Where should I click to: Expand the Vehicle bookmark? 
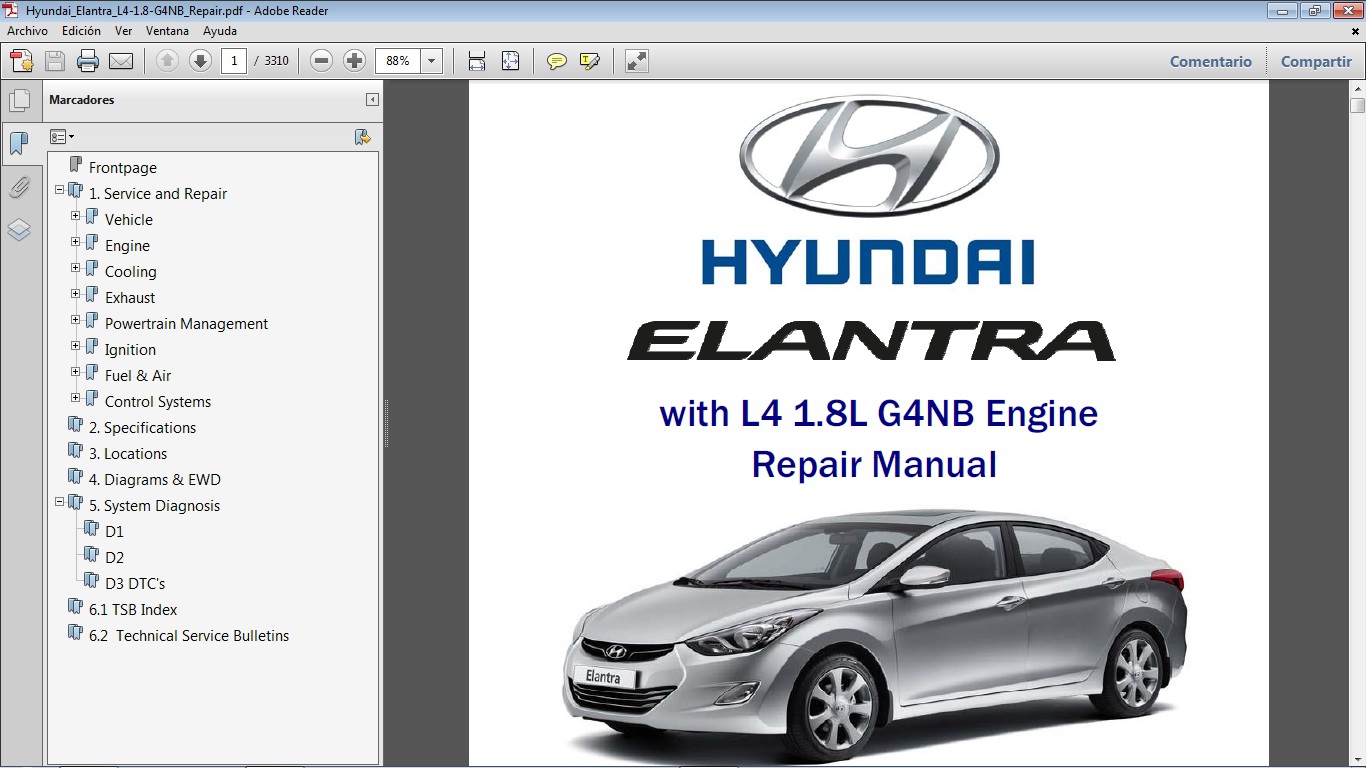click(x=75, y=215)
